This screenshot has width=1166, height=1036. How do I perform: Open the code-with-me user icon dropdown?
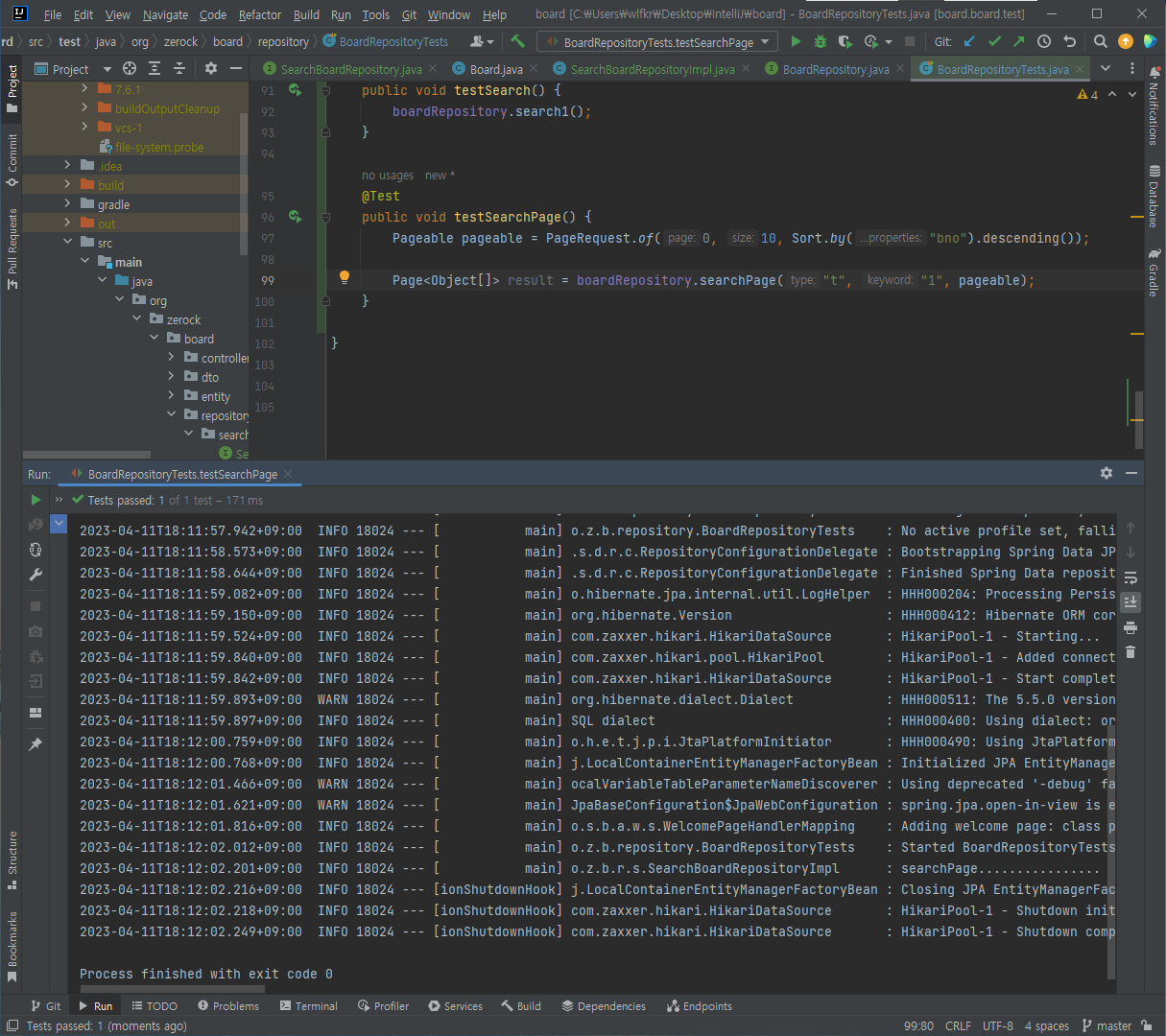pyautogui.click(x=482, y=41)
